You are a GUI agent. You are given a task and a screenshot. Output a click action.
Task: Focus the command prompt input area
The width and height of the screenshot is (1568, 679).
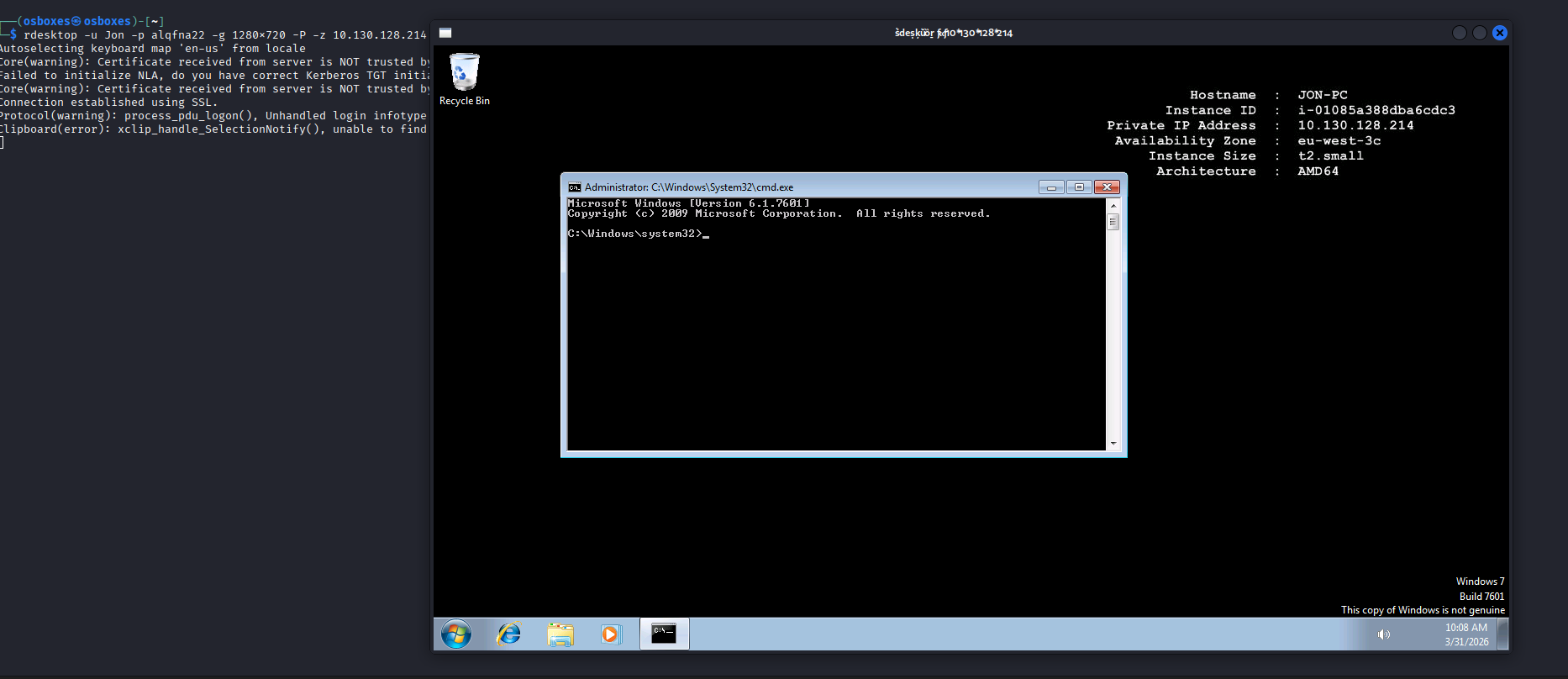pyautogui.click(x=836, y=336)
